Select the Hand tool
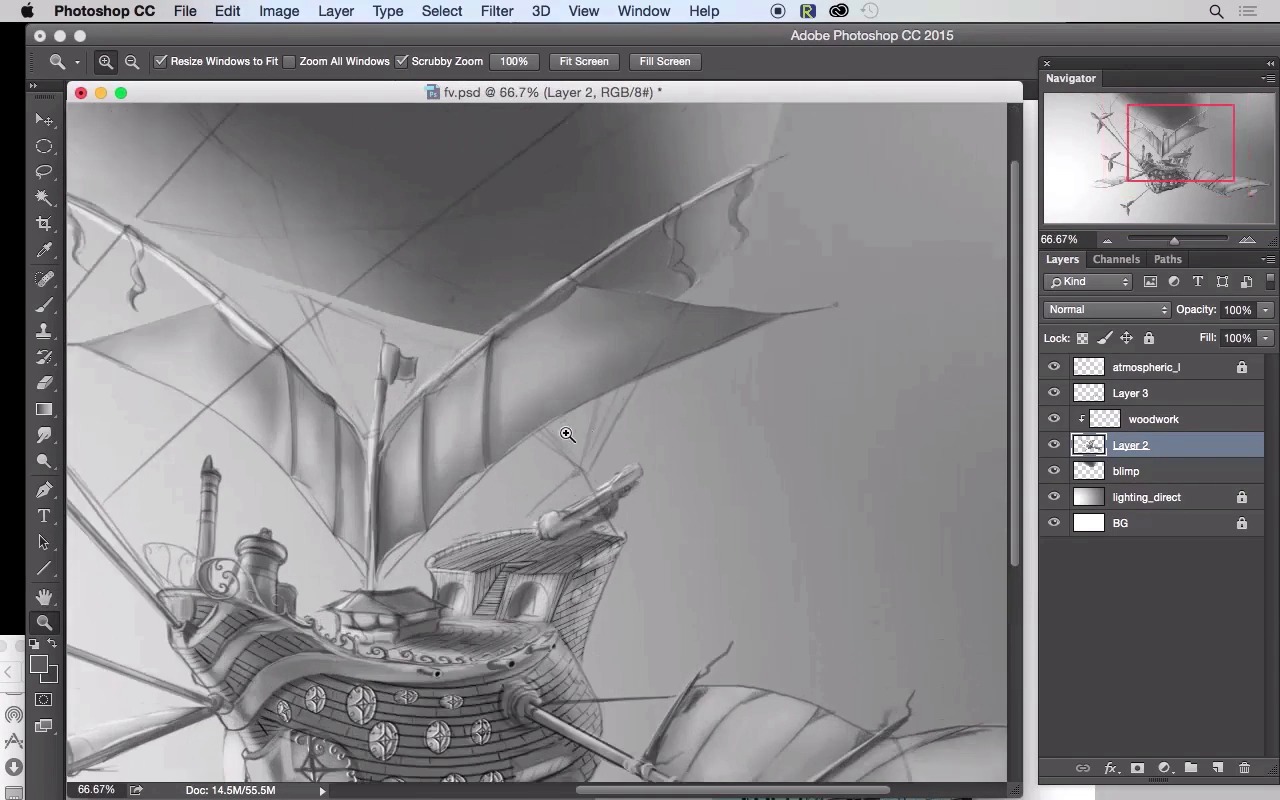 point(44,597)
